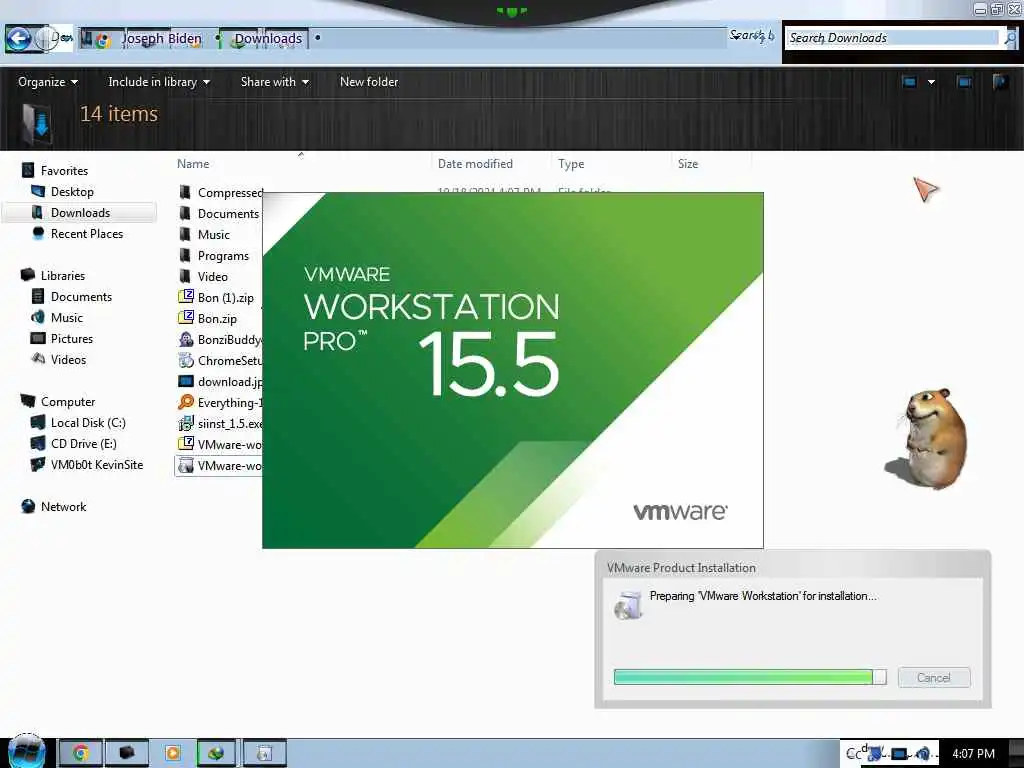Click the black cube taskbar icon
This screenshot has width=1024, height=768.
[127, 753]
